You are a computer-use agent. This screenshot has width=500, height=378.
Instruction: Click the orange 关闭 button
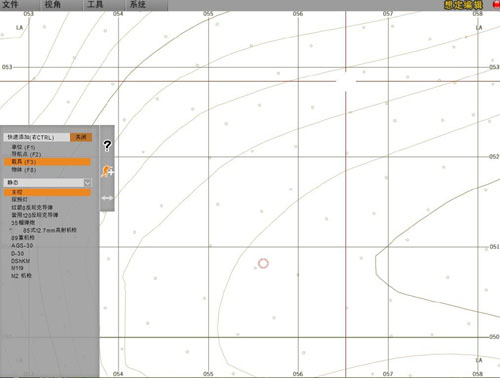coord(81,137)
